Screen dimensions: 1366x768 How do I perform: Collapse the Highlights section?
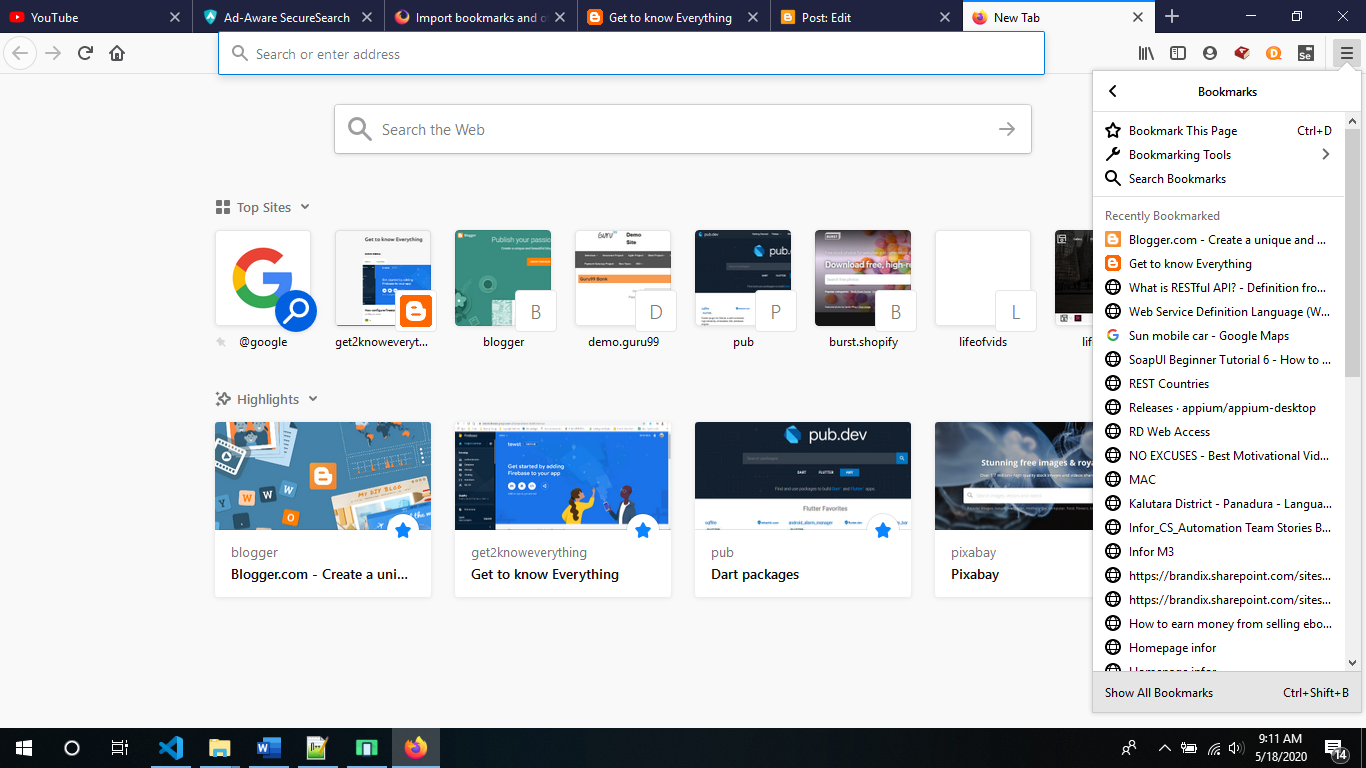(313, 398)
